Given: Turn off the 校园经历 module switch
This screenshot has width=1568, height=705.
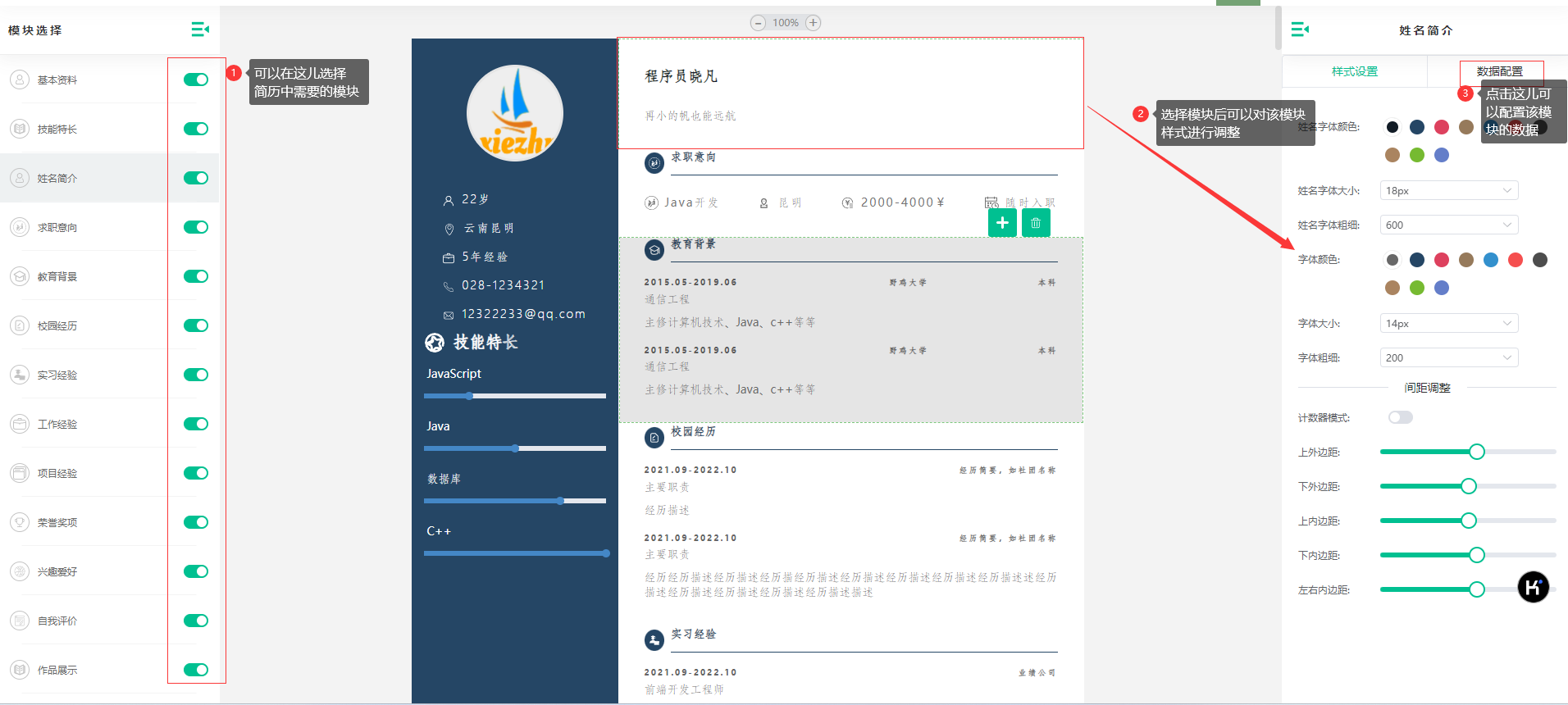Looking at the screenshot, I should point(196,325).
